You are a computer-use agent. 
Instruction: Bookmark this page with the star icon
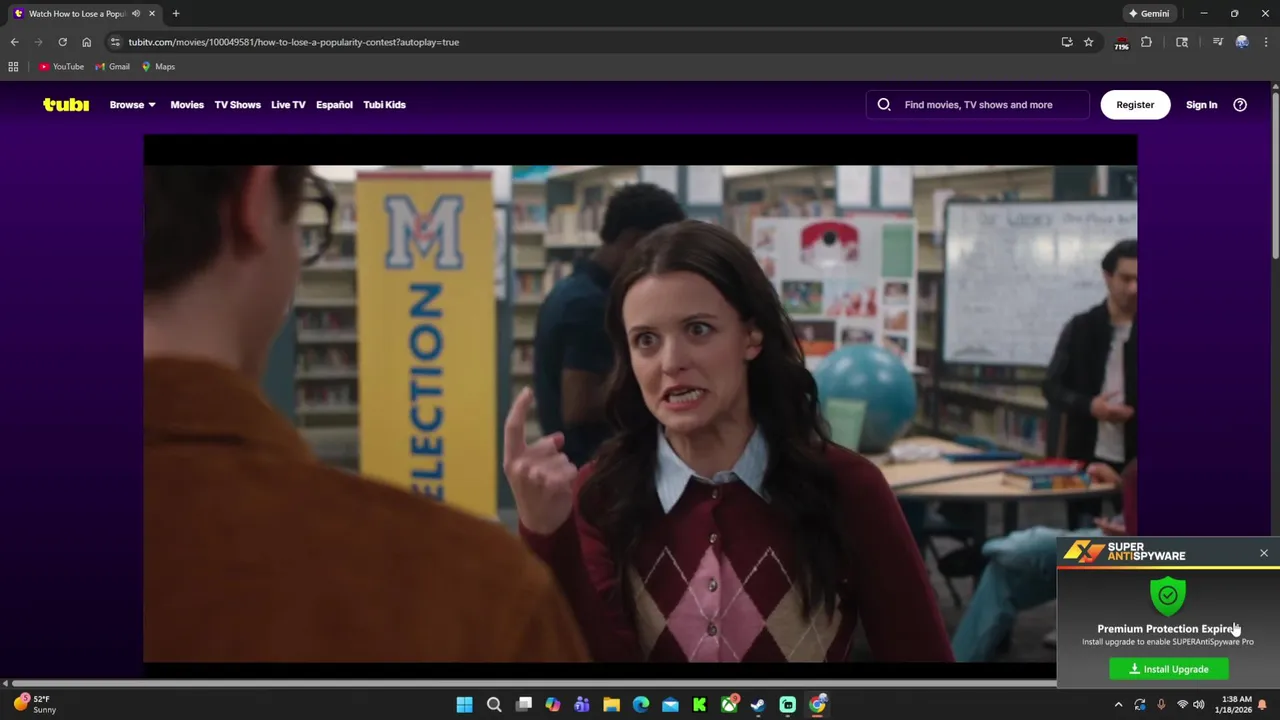[1089, 42]
